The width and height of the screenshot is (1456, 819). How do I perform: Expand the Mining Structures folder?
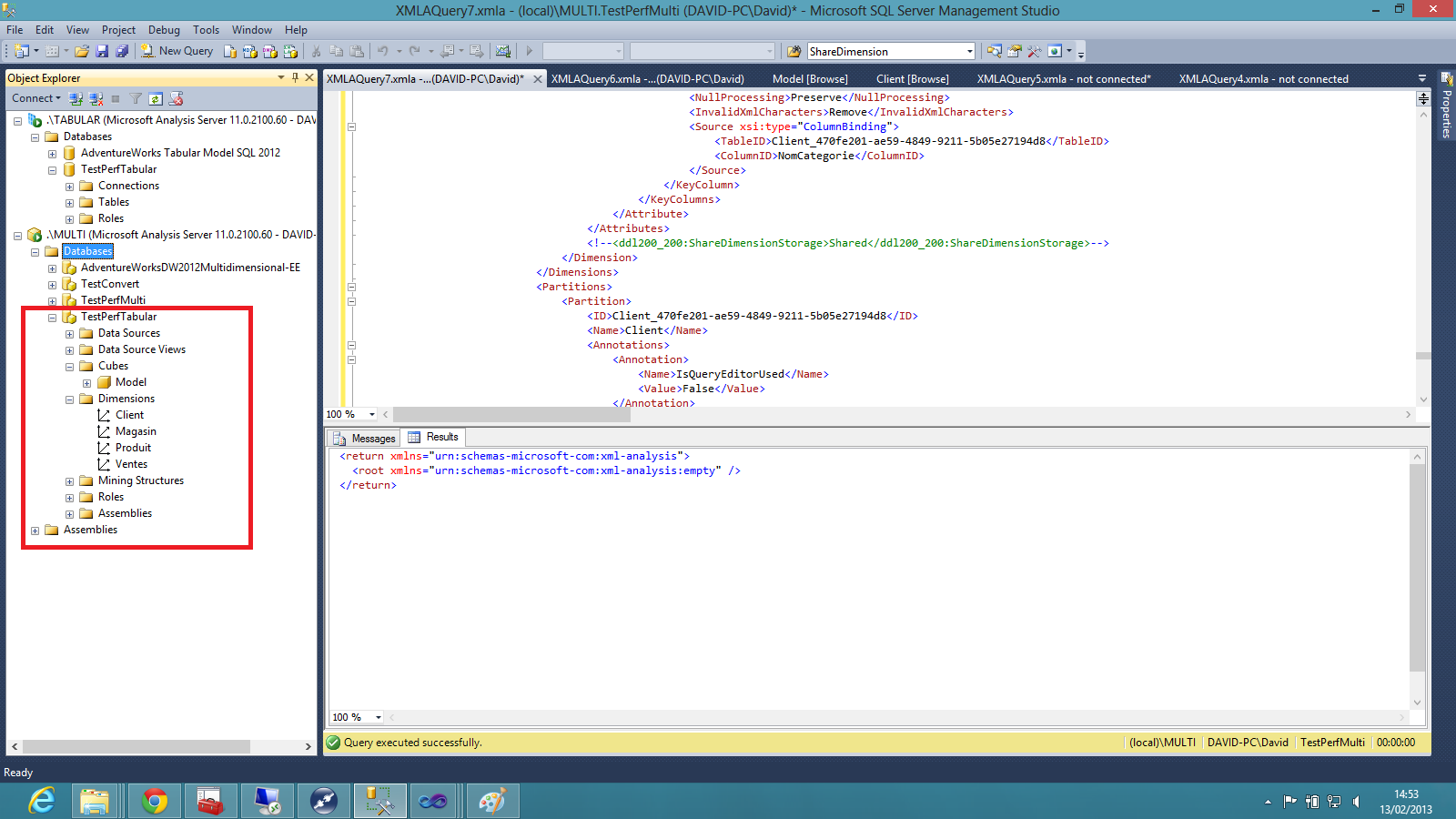click(70, 481)
